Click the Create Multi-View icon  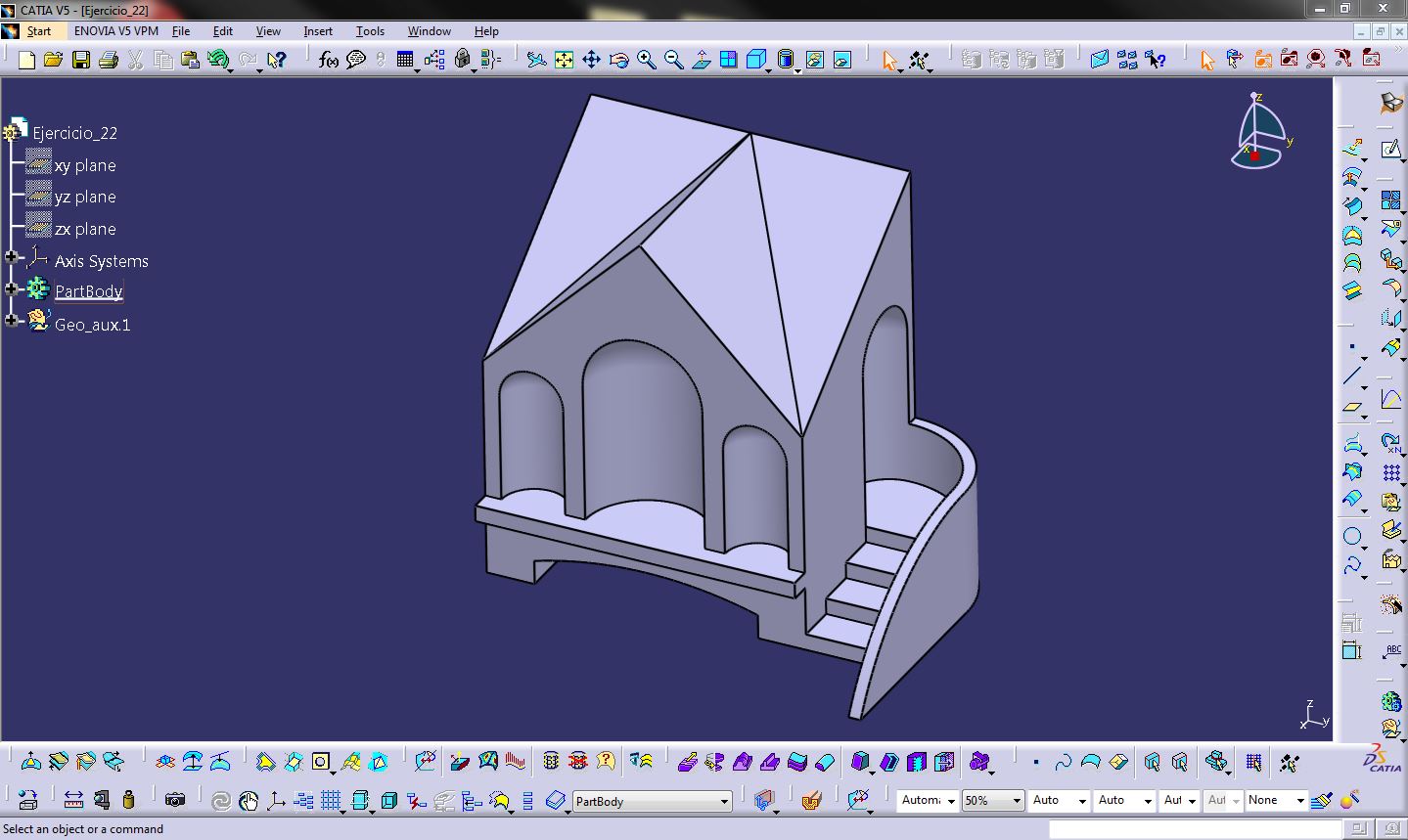[x=728, y=61]
